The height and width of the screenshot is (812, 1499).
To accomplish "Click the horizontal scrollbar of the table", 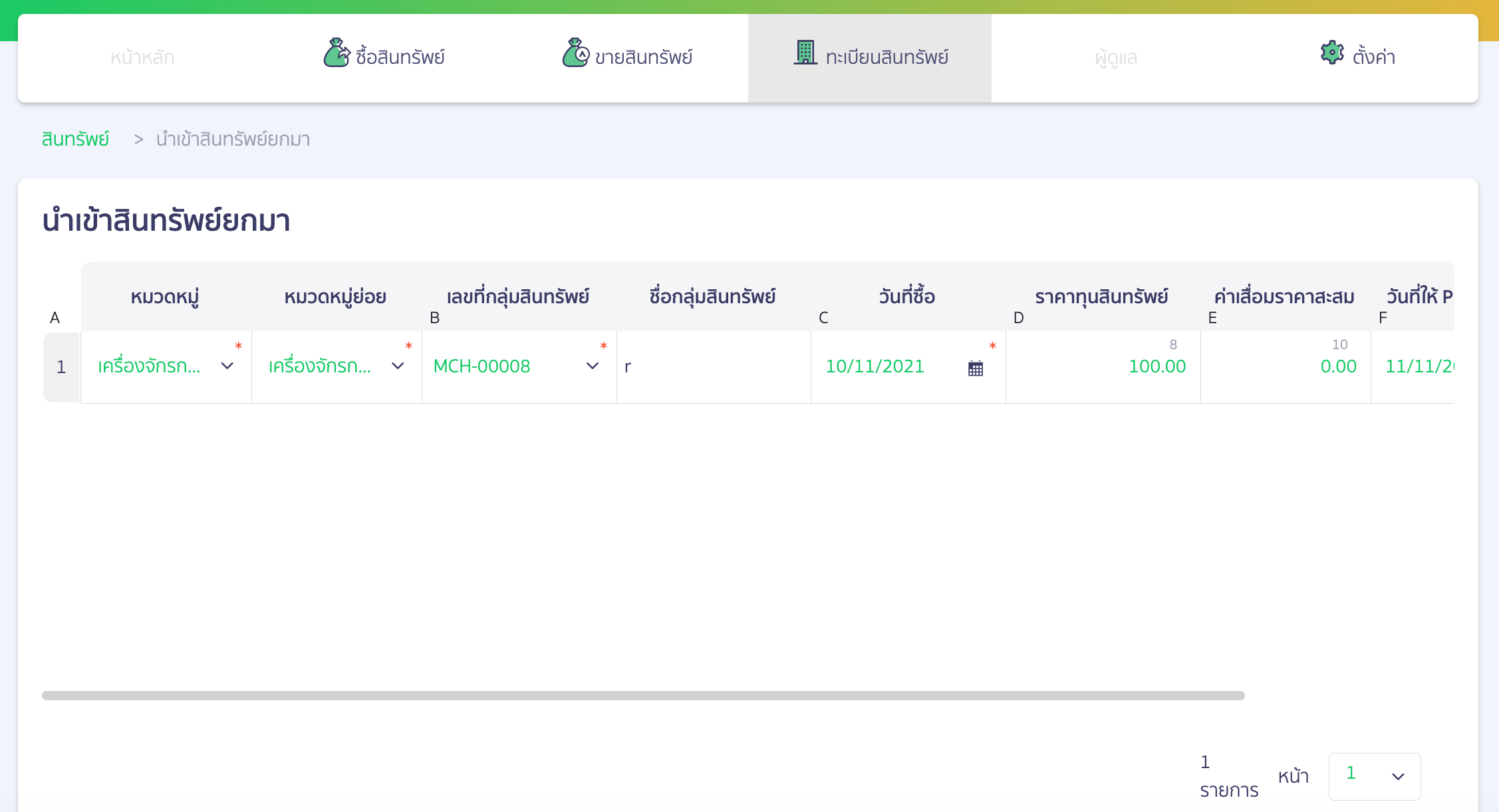I will click(x=643, y=696).
